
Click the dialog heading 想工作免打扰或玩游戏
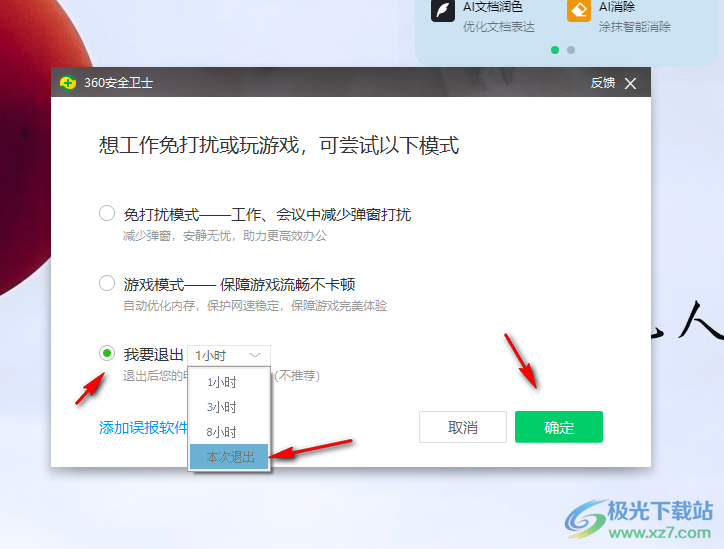click(279, 145)
